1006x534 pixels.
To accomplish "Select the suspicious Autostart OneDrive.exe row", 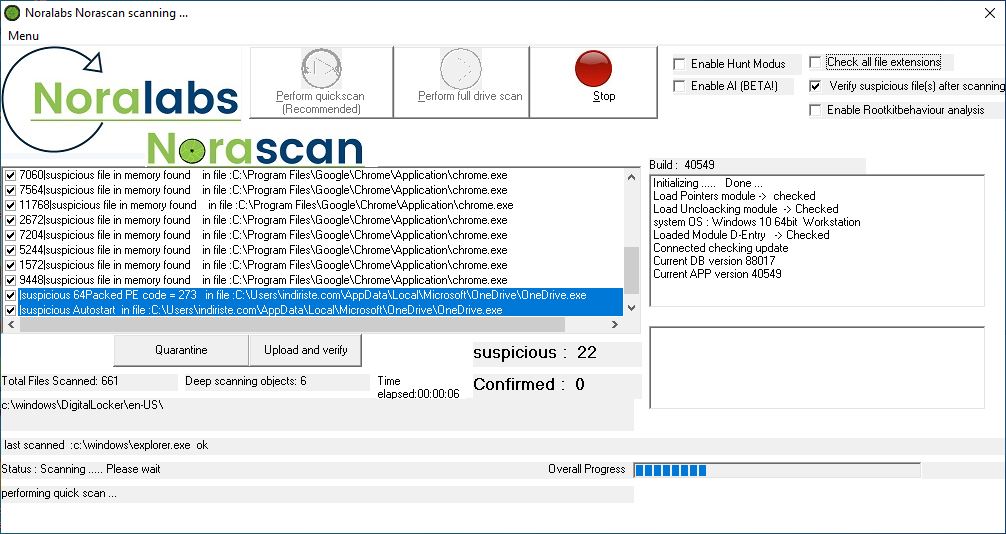I will pos(321,310).
